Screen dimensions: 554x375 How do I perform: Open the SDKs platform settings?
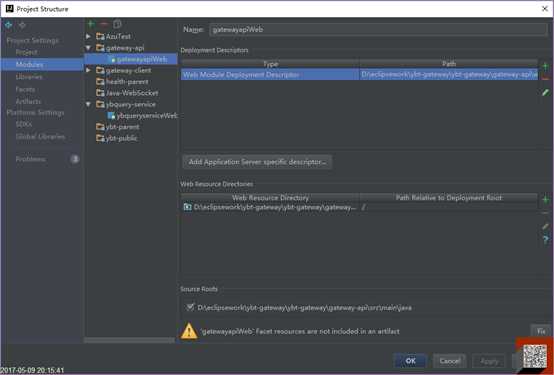[24, 124]
